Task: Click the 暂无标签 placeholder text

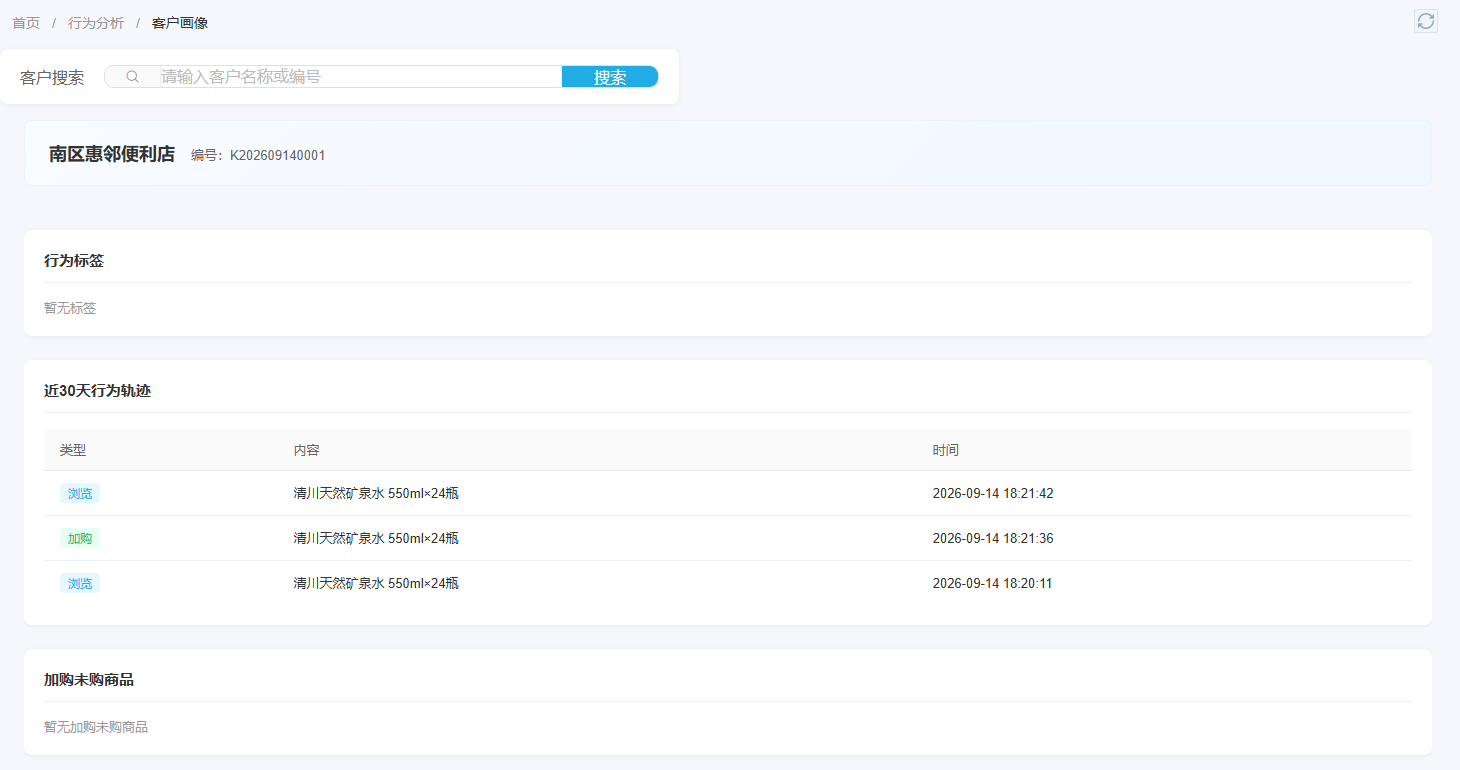Action: (70, 308)
